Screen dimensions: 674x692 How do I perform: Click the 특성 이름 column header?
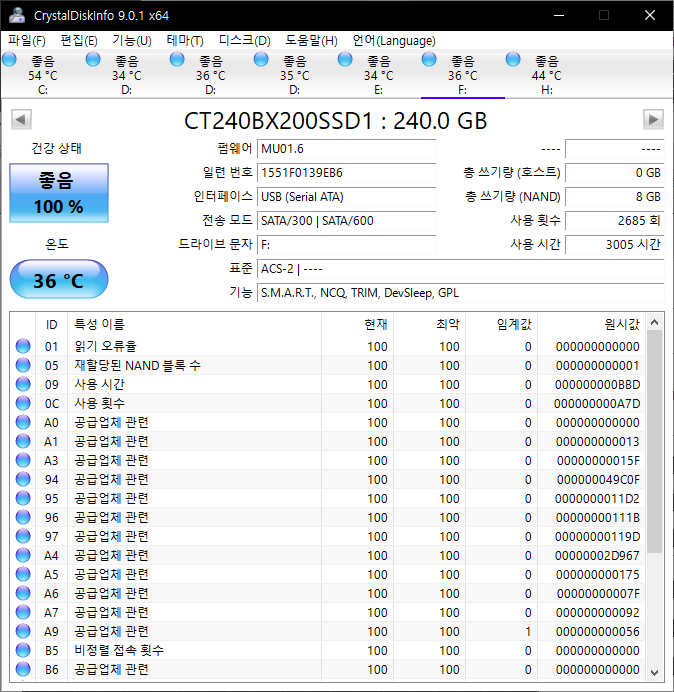[x=194, y=324]
